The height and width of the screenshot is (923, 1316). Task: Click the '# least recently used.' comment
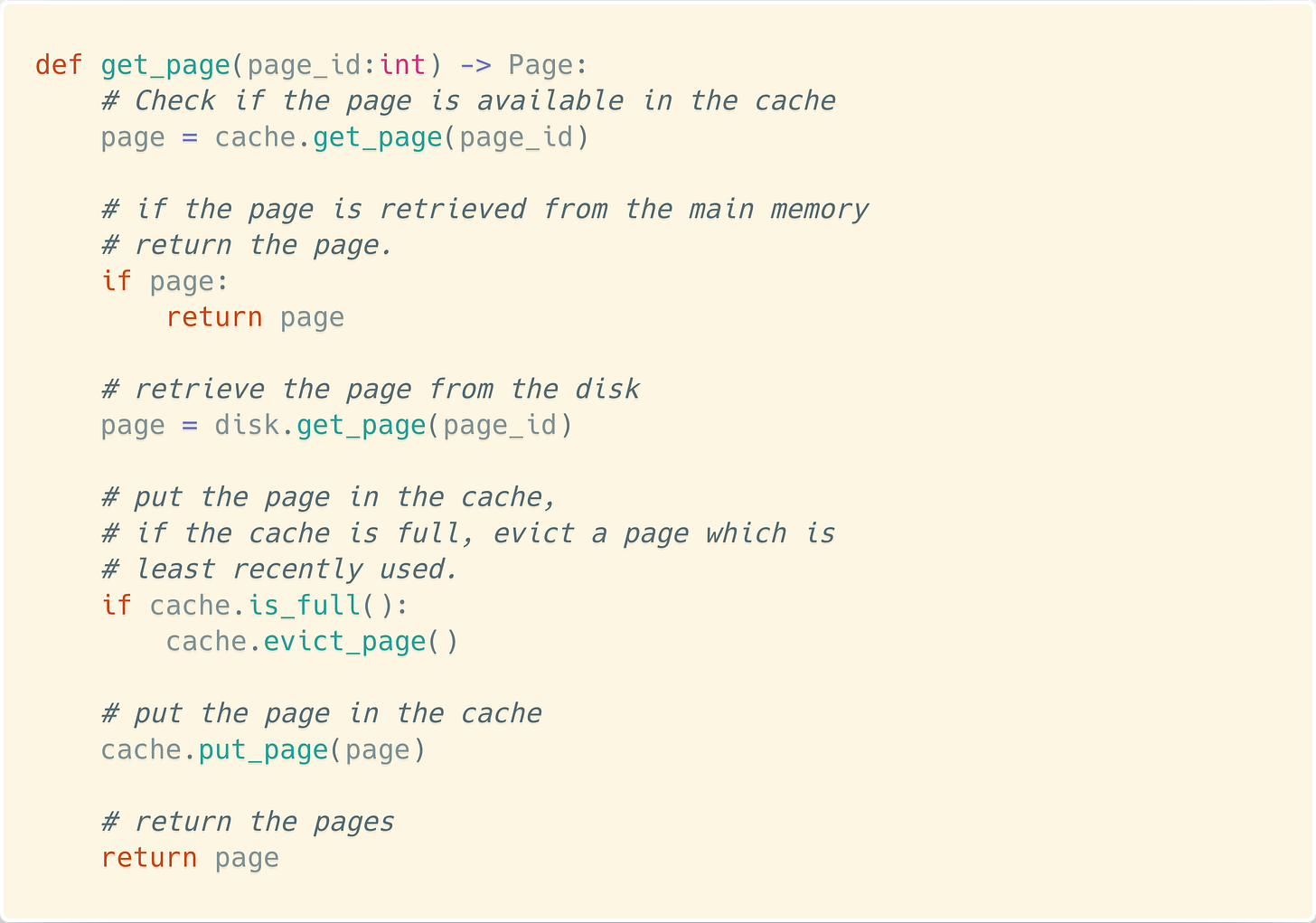pos(280,570)
